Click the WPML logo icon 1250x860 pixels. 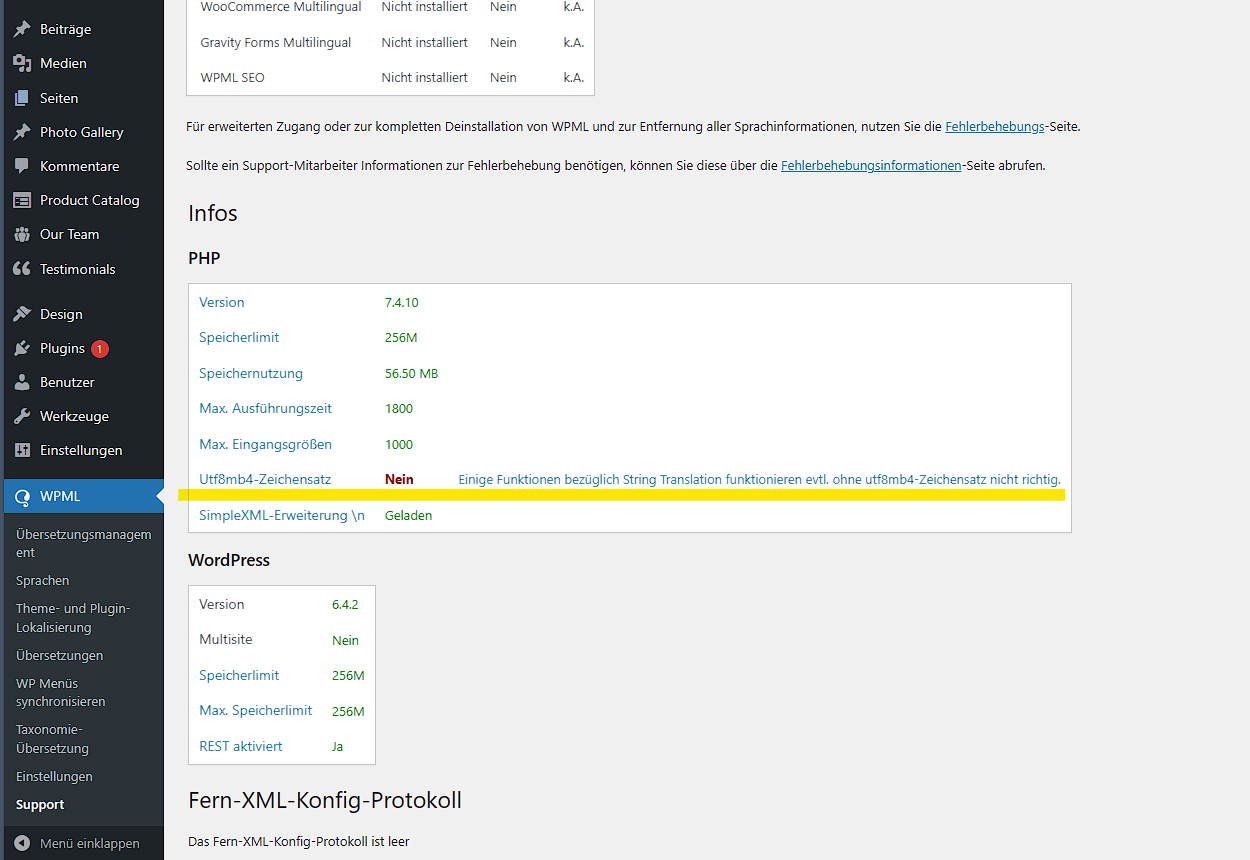coord(22,497)
